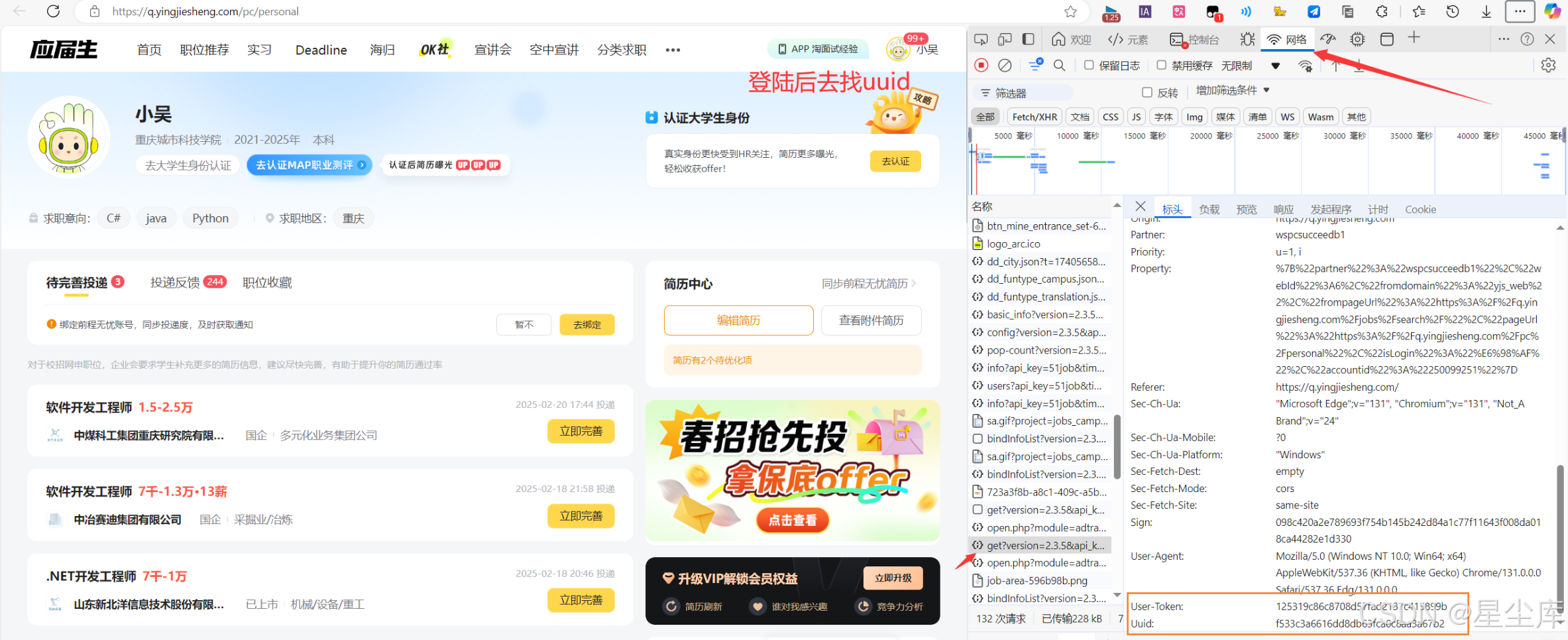Open the 负载 payload tab
Screen dimensions: 1568x640
click(x=1209, y=209)
